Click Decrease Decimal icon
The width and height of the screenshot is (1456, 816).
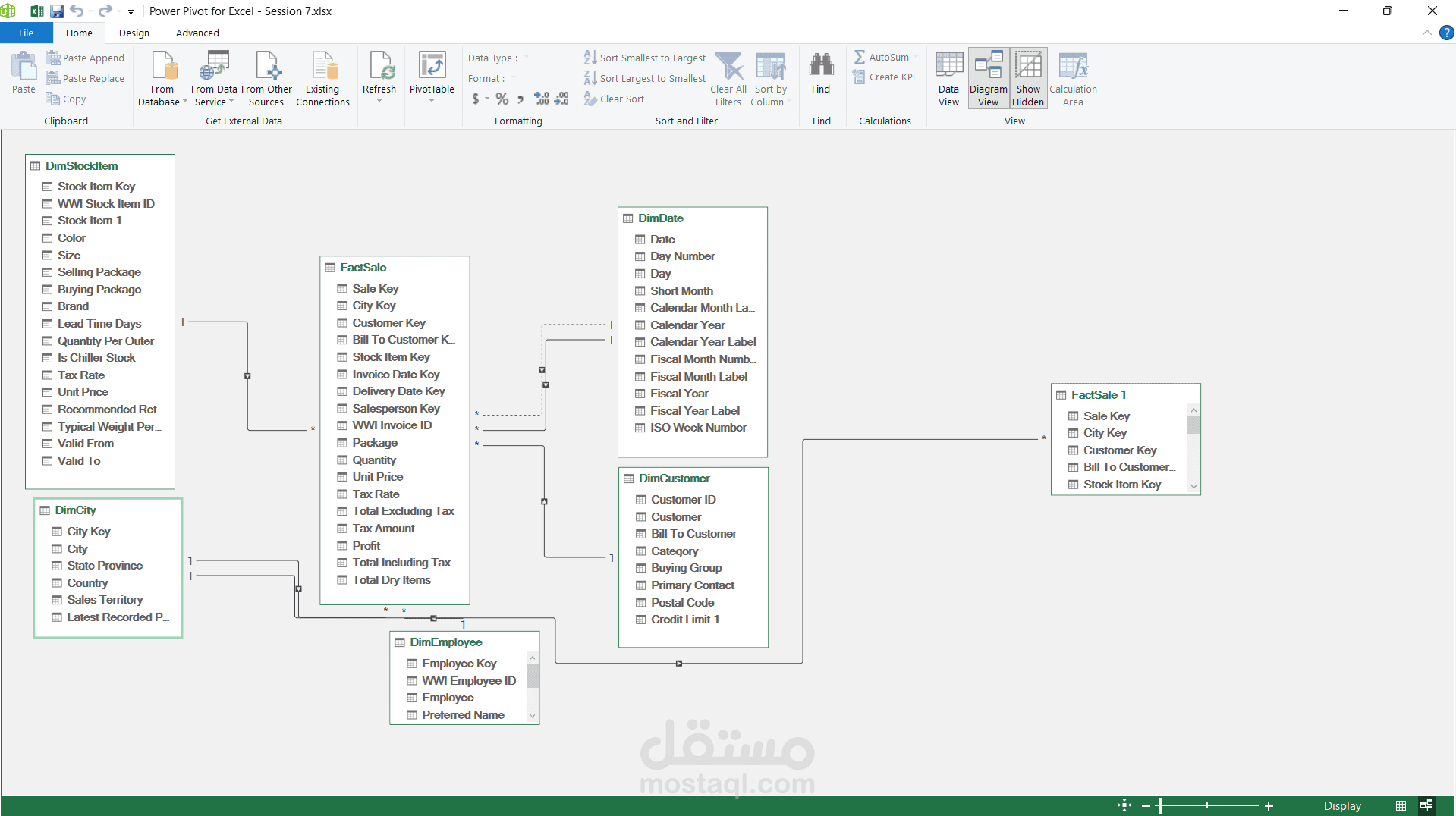pos(561,99)
